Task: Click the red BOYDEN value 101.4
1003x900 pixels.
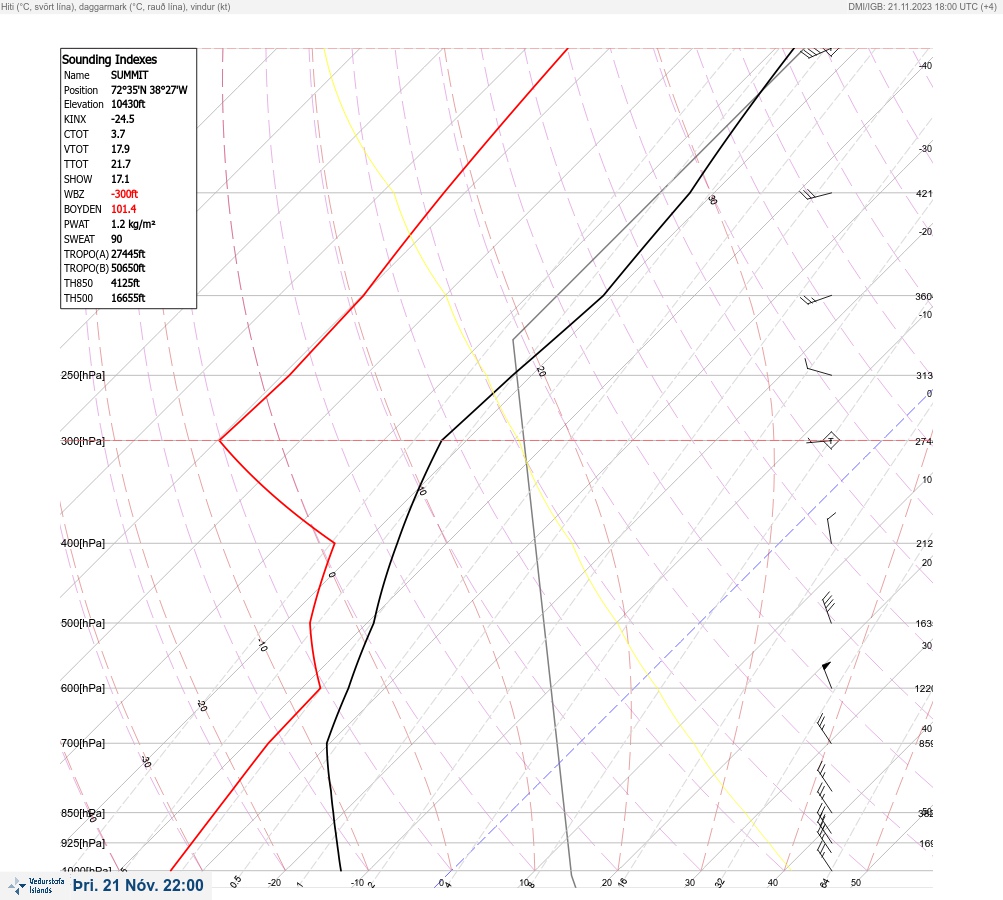Action: pyautogui.click(x=123, y=209)
